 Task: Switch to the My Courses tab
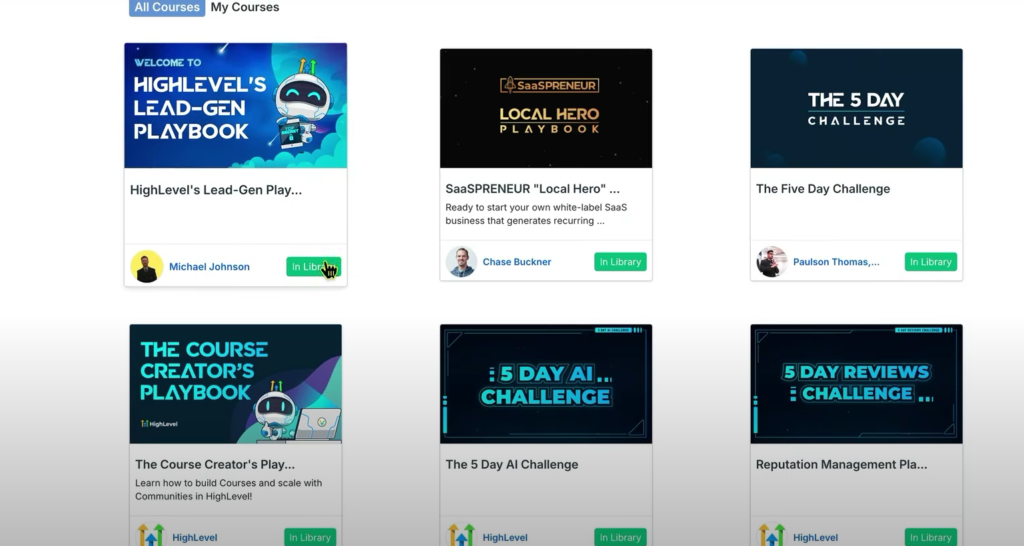pos(245,8)
